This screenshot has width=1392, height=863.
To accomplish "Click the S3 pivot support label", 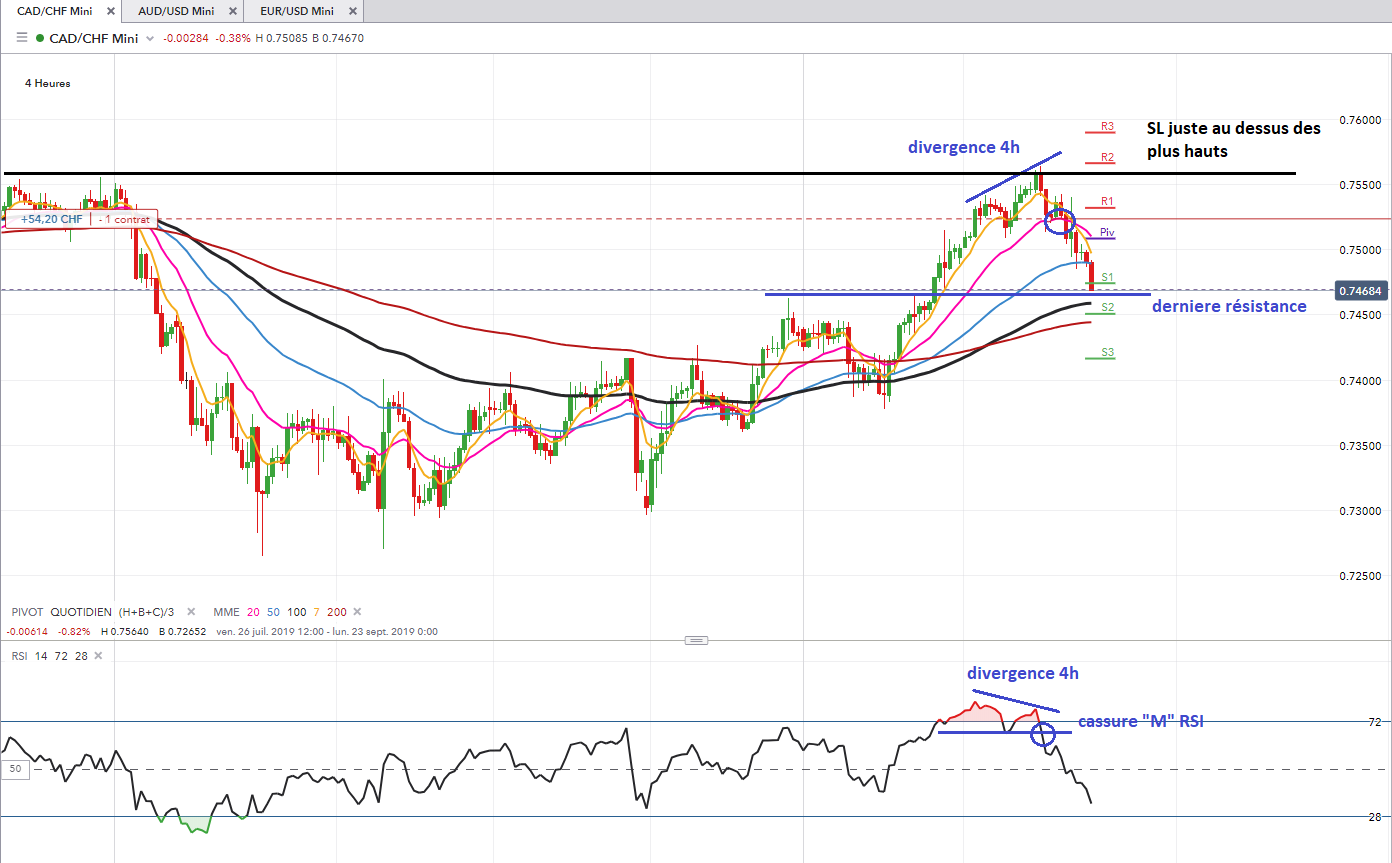I will tap(1107, 352).
